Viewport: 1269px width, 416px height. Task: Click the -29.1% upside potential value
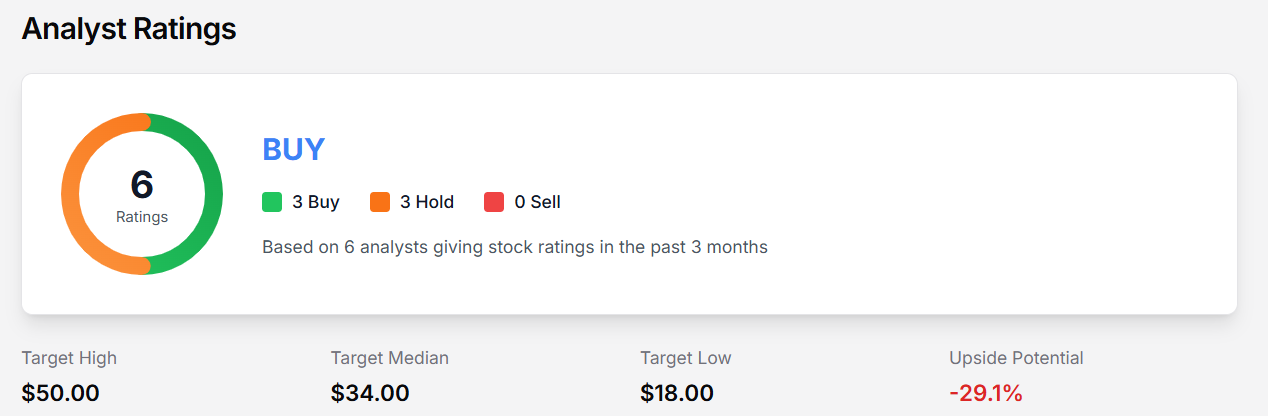(986, 393)
